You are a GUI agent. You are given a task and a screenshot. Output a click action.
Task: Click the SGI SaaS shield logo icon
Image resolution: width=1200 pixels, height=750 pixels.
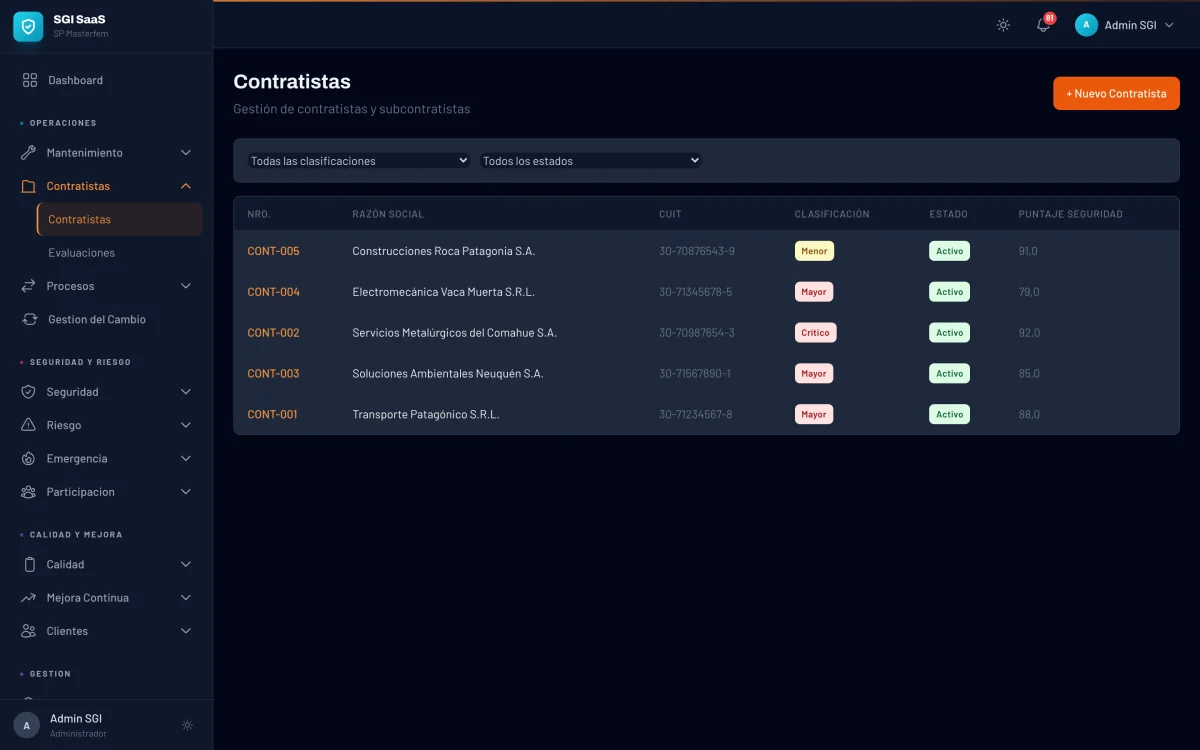[28, 26]
